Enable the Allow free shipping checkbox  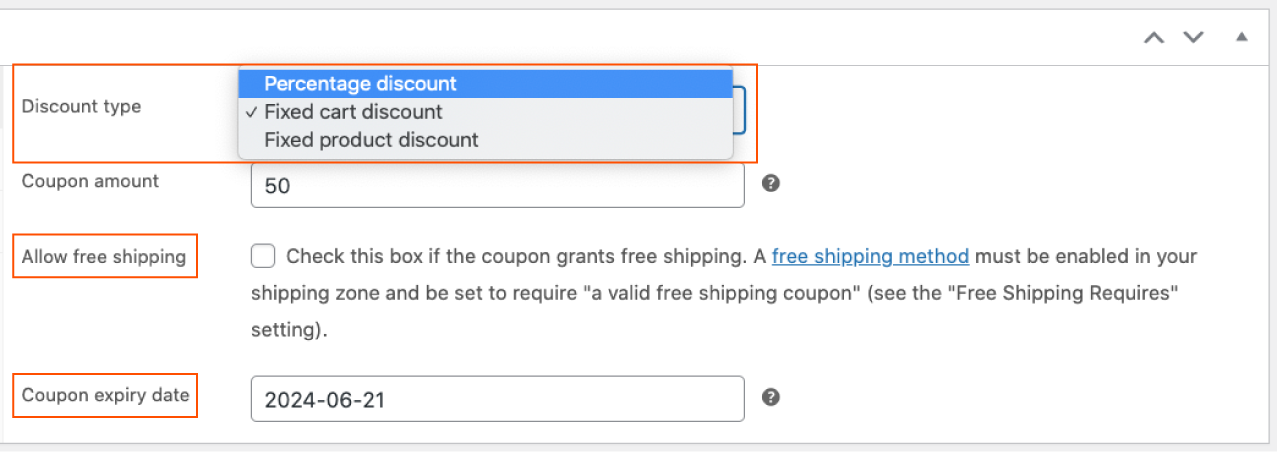click(x=263, y=257)
